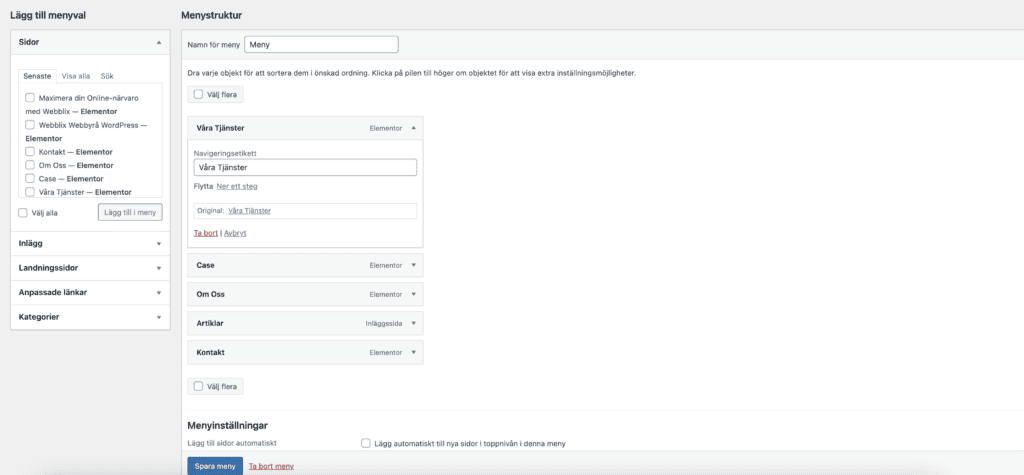Click Ta bort to remove the menu item
1024x475 pixels.
click(206, 233)
